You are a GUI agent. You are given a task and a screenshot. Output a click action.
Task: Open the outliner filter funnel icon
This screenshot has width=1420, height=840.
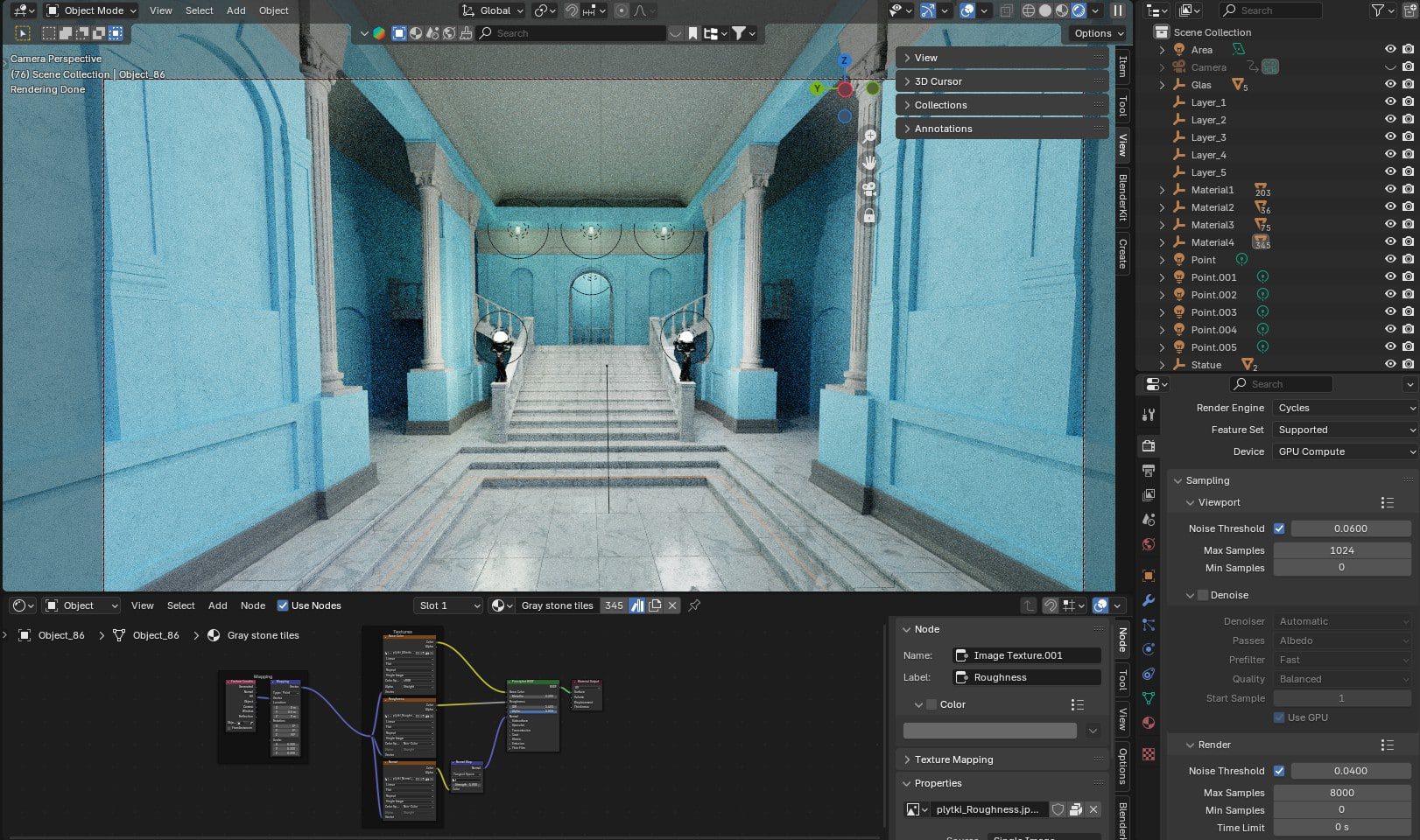1377,10
